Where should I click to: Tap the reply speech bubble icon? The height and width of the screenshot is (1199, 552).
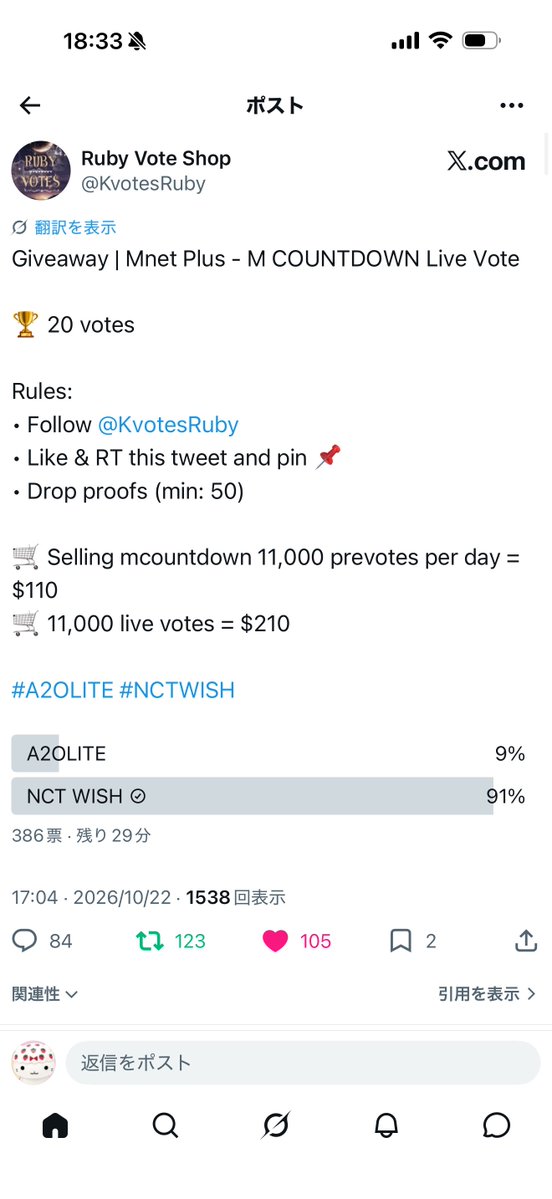pos(24,941)
